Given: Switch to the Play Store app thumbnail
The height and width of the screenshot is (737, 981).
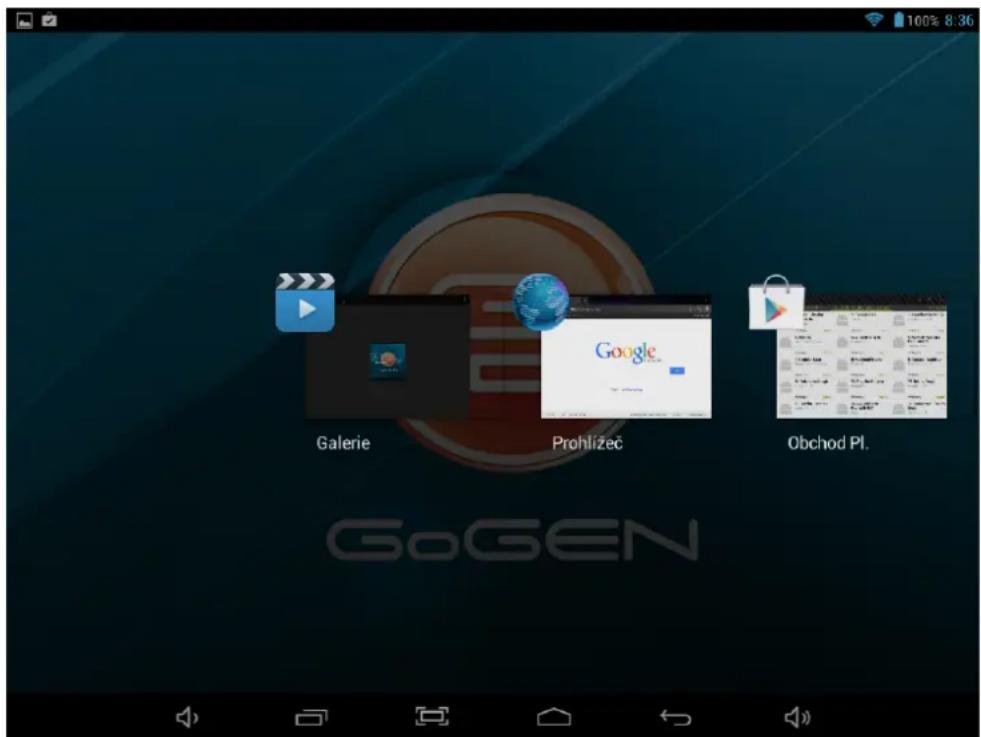Looking at the screenshot, I should tap(862, 357).
